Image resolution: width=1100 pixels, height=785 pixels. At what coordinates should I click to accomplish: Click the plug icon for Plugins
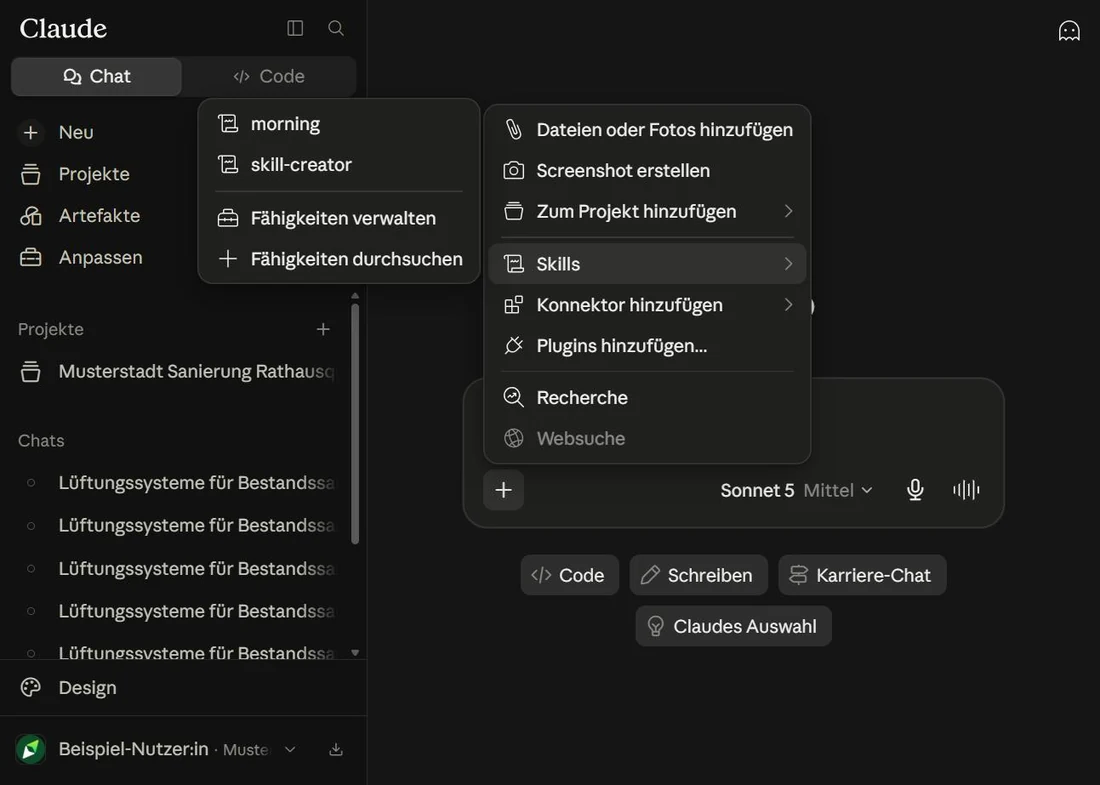514,346
